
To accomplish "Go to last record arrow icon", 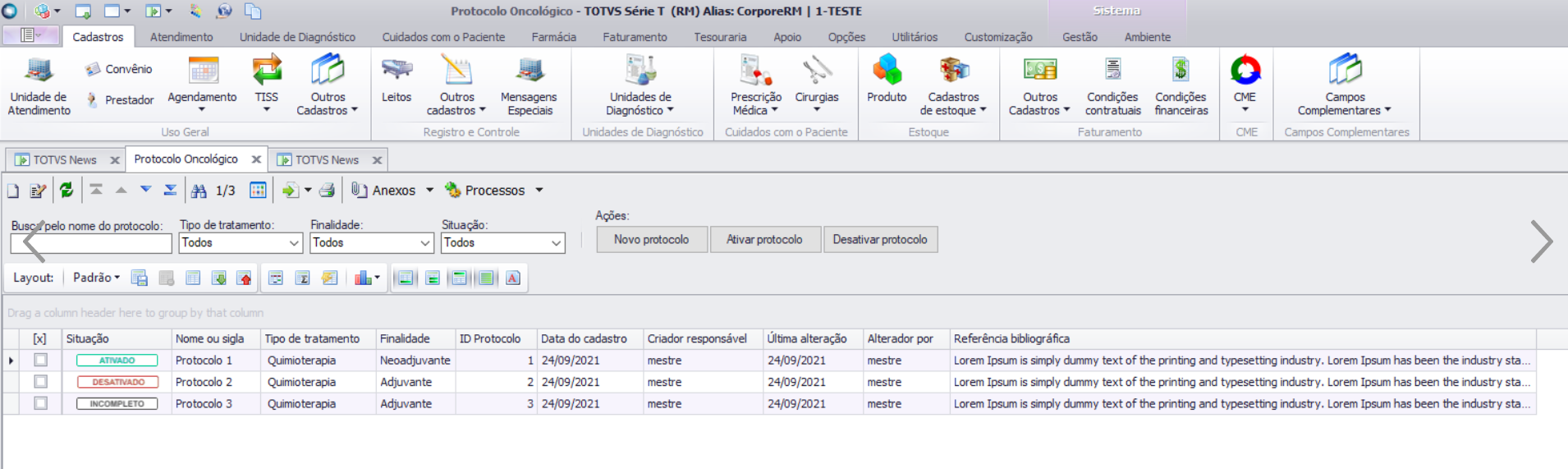I will pos(170,190).
